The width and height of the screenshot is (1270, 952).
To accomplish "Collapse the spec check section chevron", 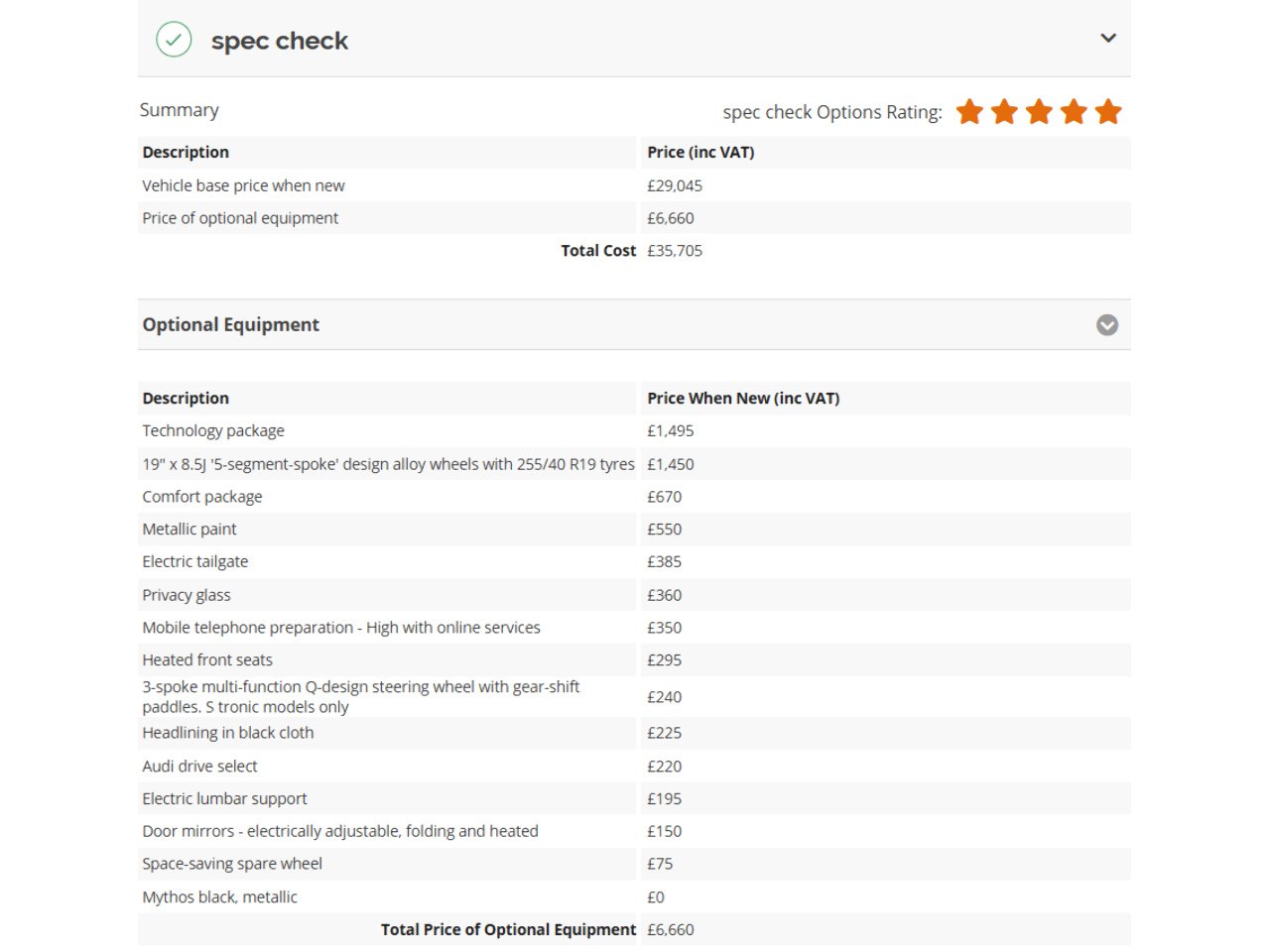I will tap(1108, 39).
